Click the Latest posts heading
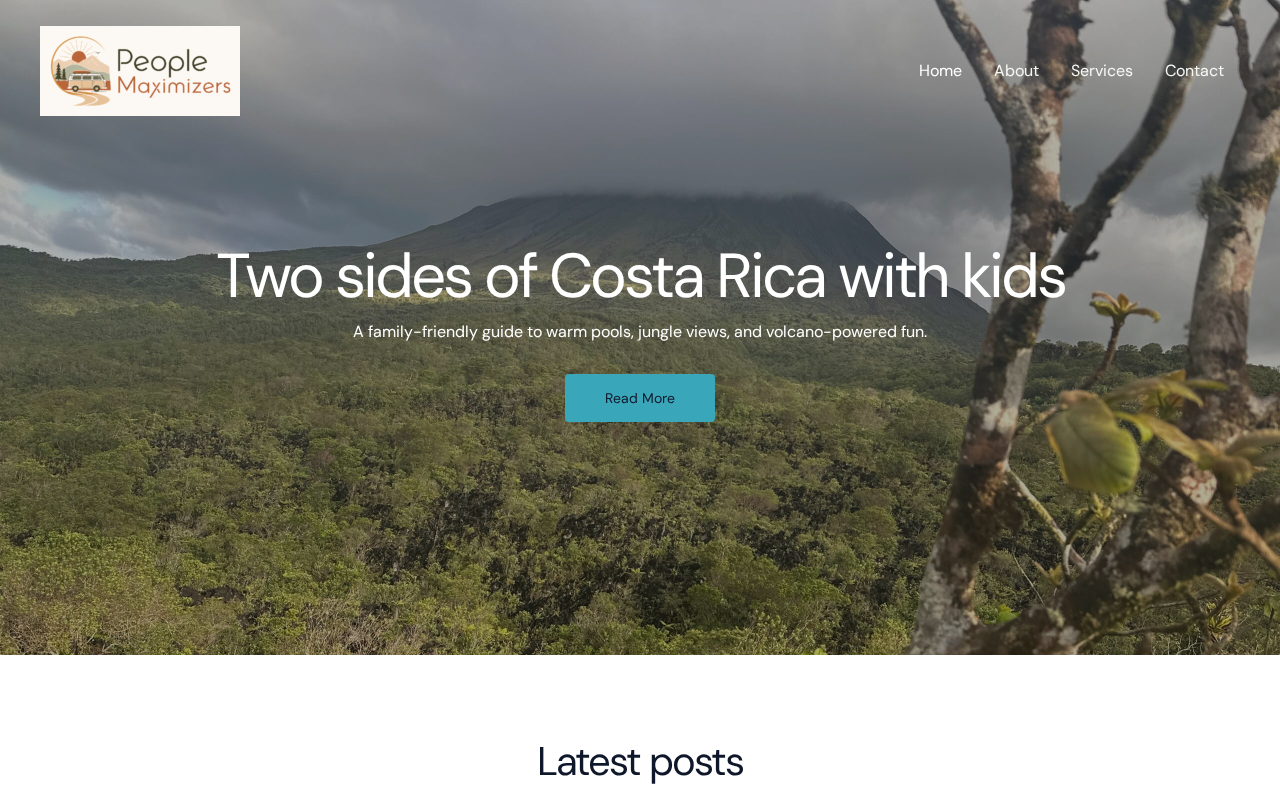The height and width of the screenshot is (800, 1280). click(640, 761)
